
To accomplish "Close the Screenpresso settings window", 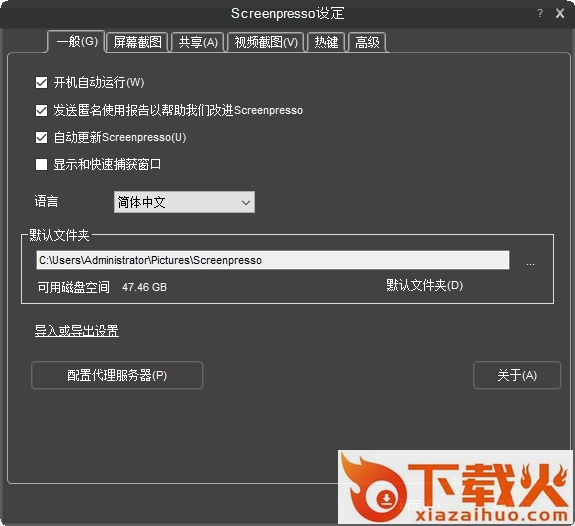I will tap(560, 13).
